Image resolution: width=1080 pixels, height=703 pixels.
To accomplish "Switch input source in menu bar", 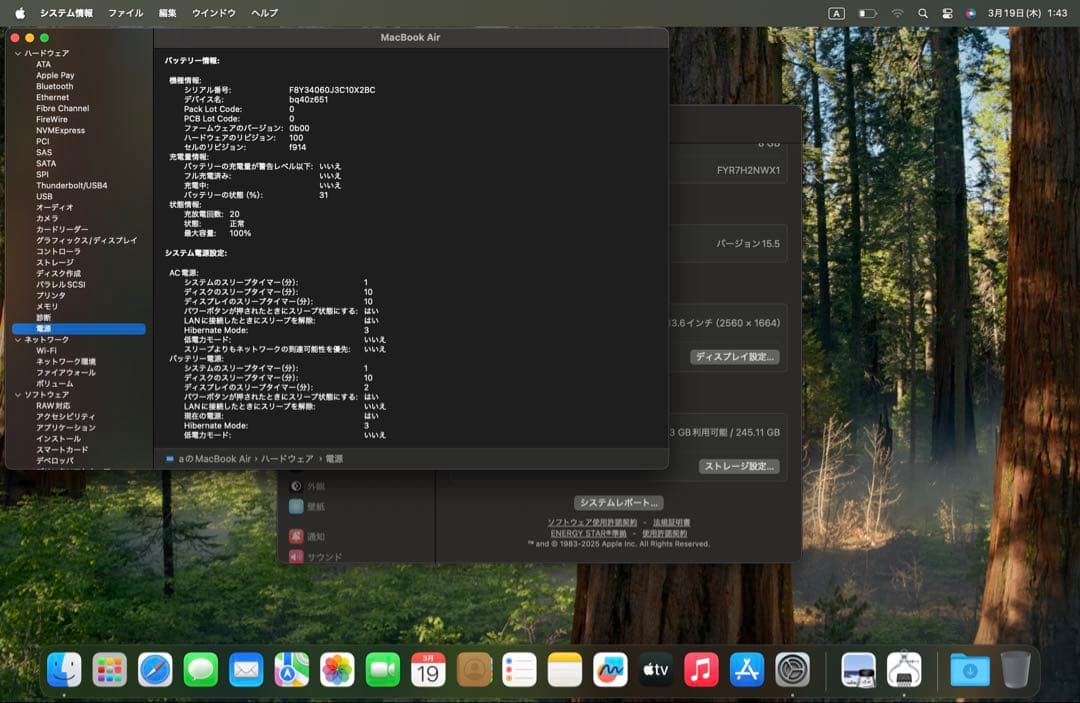I will coord(836,13).
